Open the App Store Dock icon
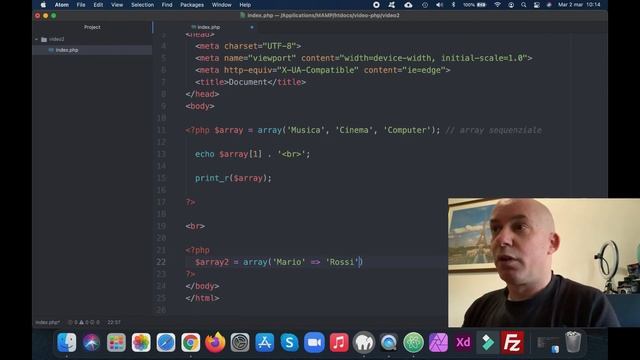Image resolution: width=640 pixels, height=360 pixels. click(x=264, y=342)
